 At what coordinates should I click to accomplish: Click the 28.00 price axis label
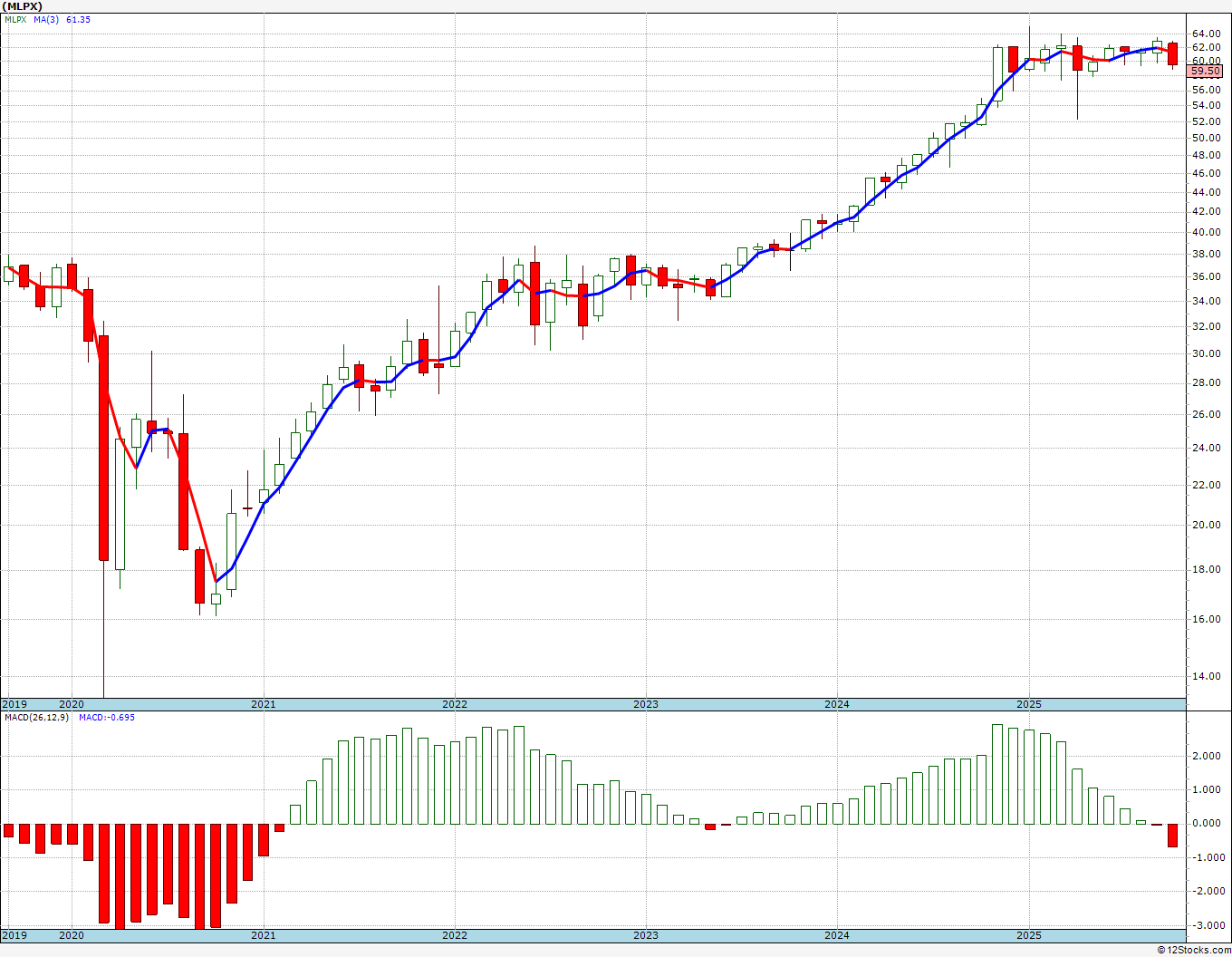tap(1206, 382)
